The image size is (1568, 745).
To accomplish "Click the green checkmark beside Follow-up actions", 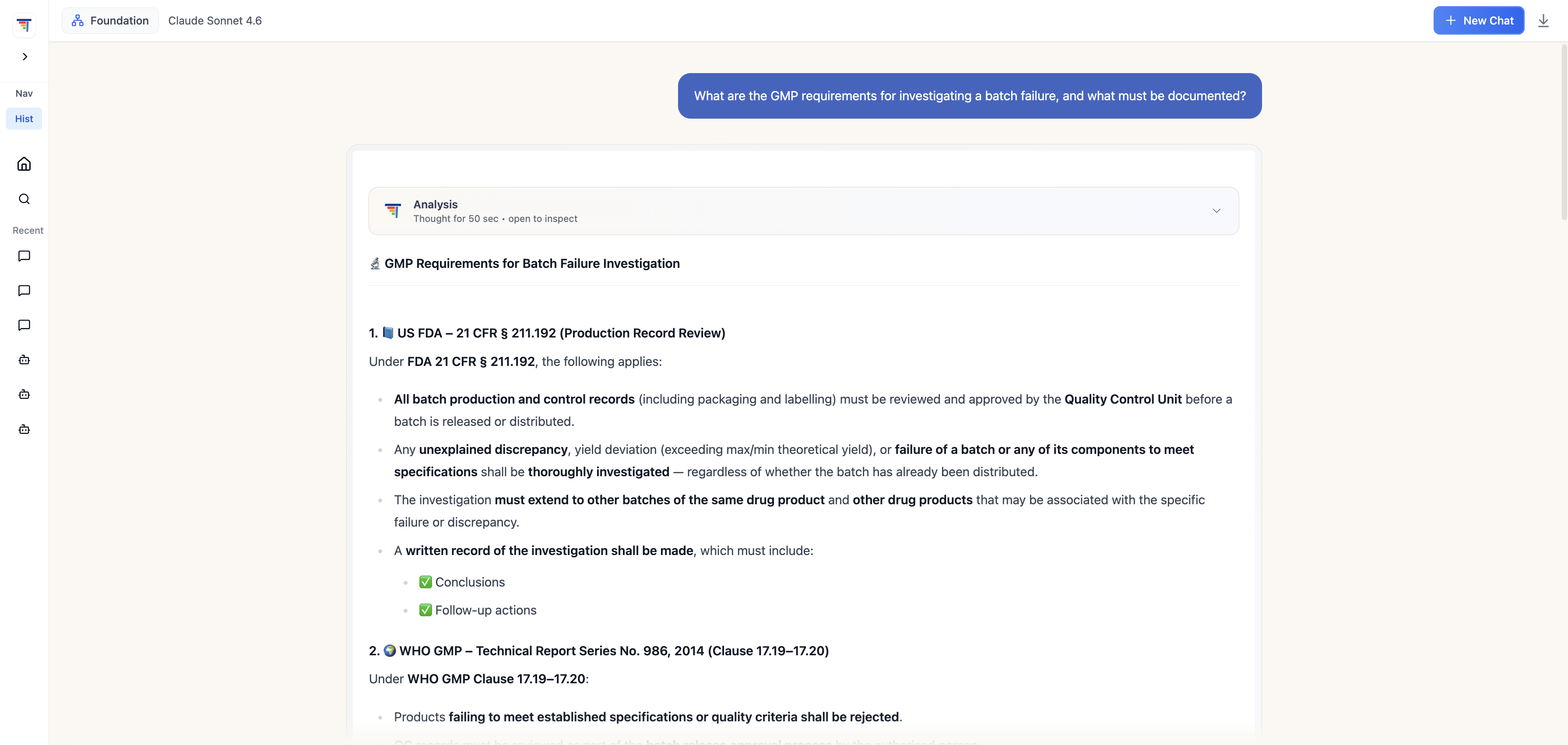I will (425, 610).
